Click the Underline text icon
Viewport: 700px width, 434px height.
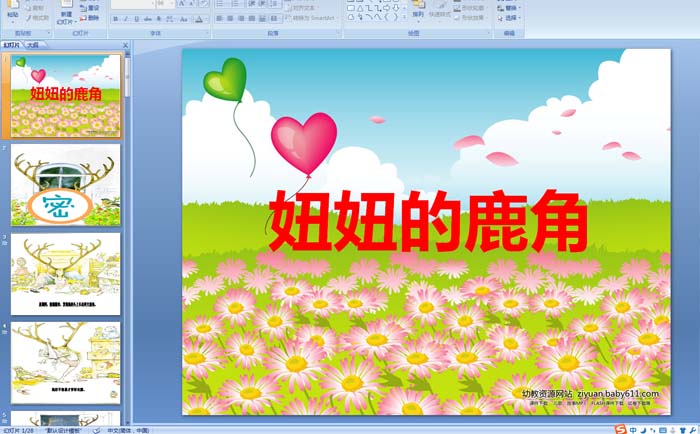pyautogui.click(x=138, y=18)
